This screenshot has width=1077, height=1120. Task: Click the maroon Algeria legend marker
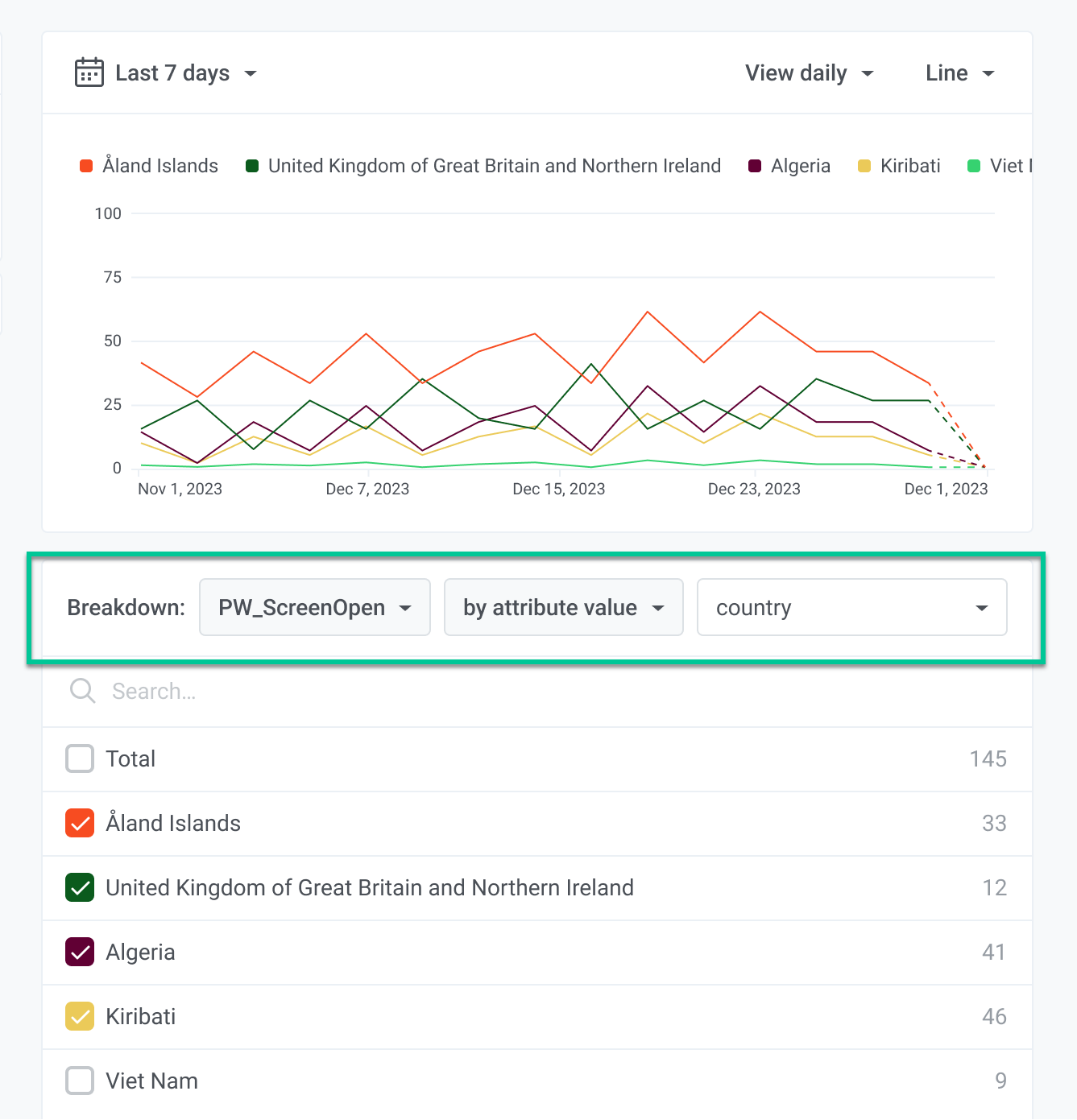[x=755, y=166]
